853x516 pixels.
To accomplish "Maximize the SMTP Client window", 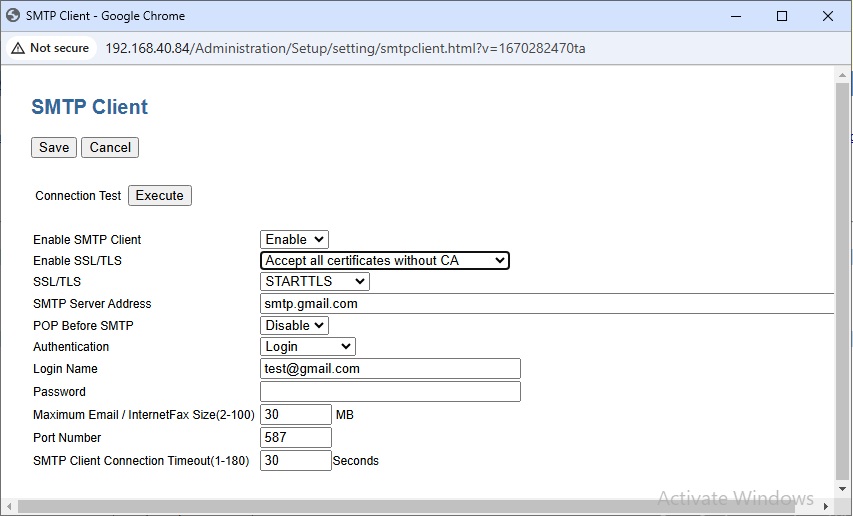I will 782,16.
